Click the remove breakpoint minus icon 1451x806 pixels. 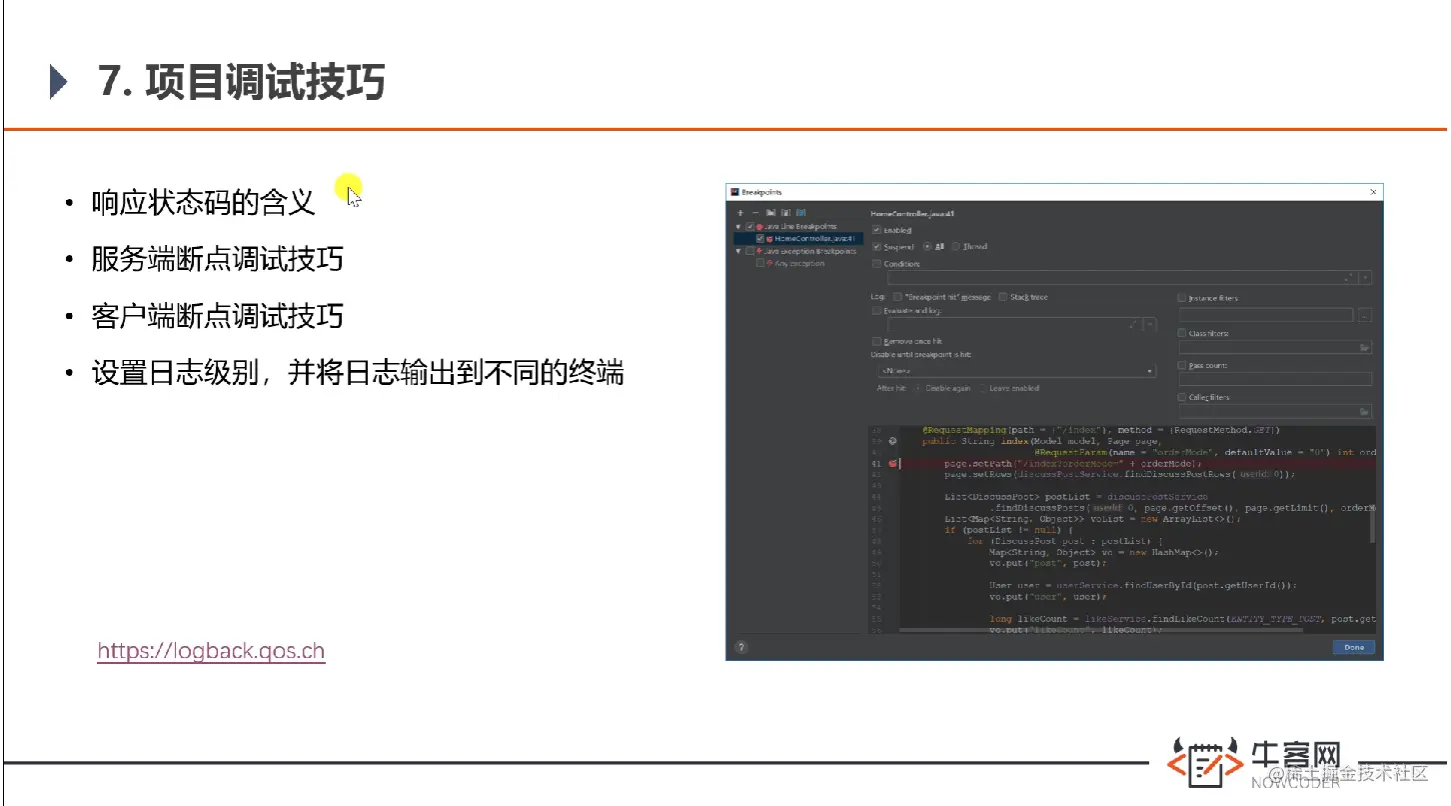(x=755, y=213)
